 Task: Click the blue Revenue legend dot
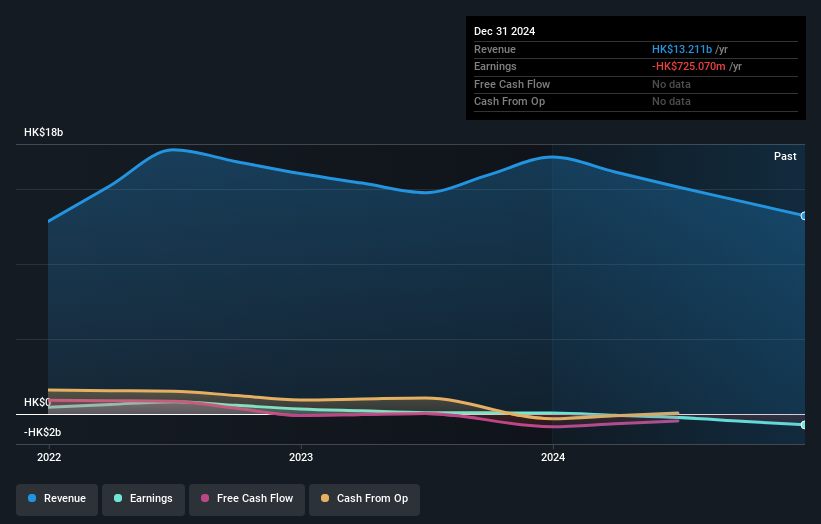(x=32, y=498)
